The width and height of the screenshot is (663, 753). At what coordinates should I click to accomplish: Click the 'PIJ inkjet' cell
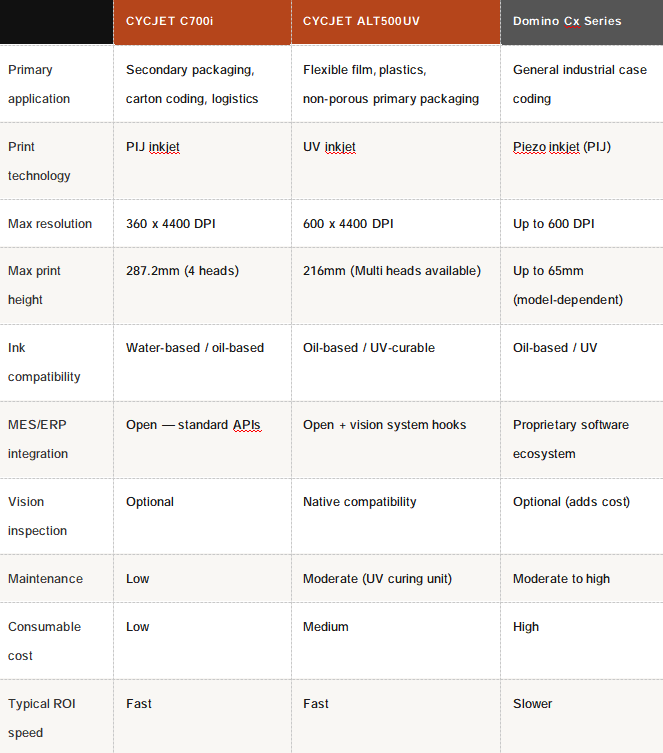pos(153,147)
